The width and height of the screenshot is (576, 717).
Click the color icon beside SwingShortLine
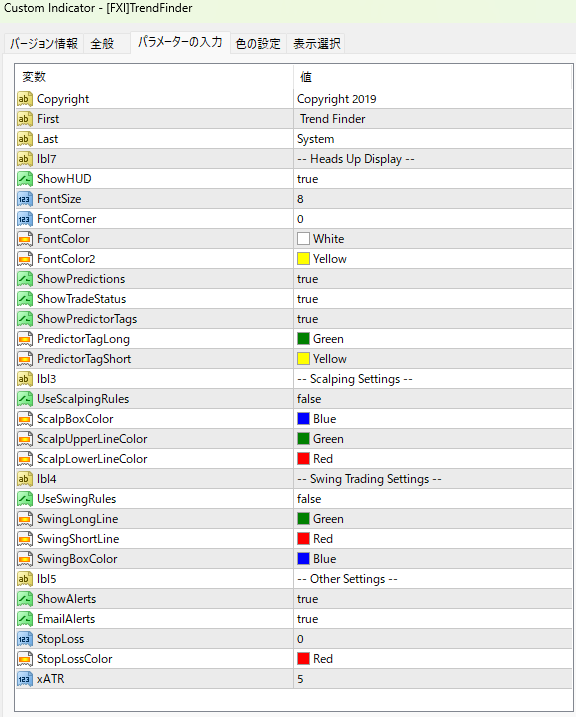(25, 539)
